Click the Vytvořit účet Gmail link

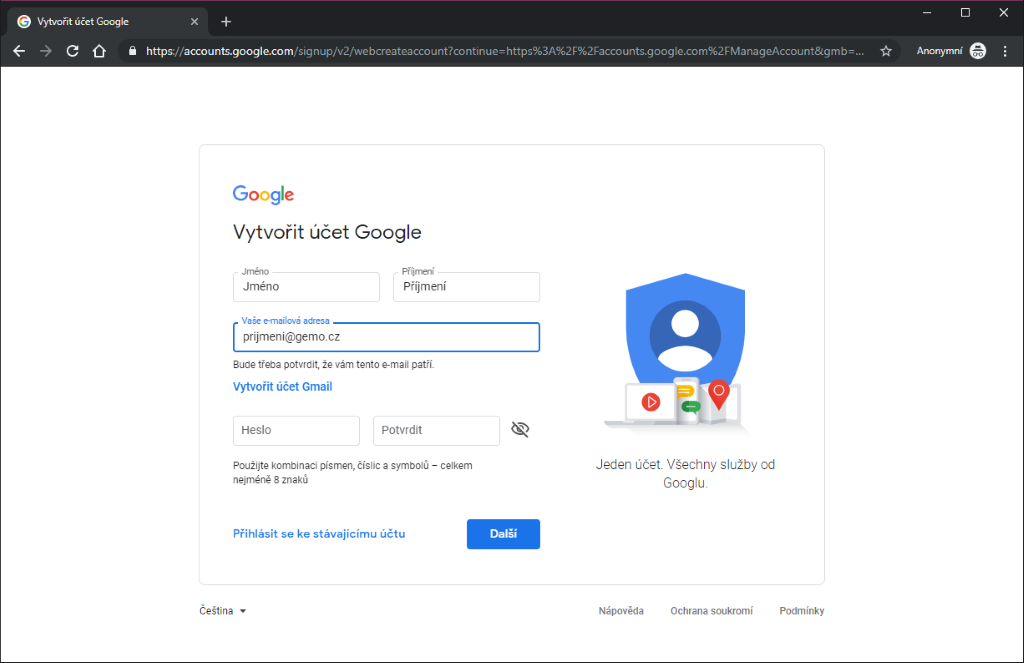tap(283, 387)
